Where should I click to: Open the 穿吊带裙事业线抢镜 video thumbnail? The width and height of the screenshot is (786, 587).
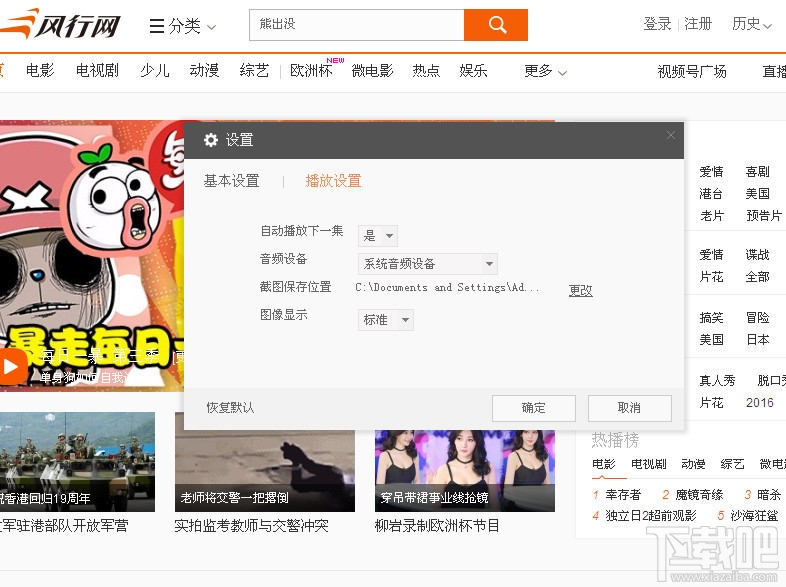pos(465,470)
